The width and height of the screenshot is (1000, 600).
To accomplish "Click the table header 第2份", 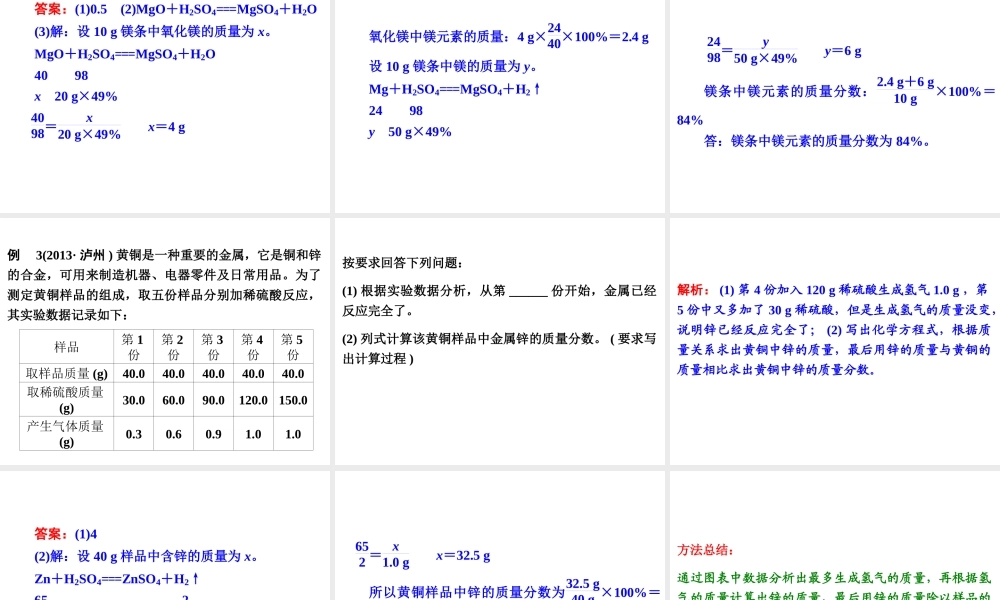I will [x=173, y=347].
